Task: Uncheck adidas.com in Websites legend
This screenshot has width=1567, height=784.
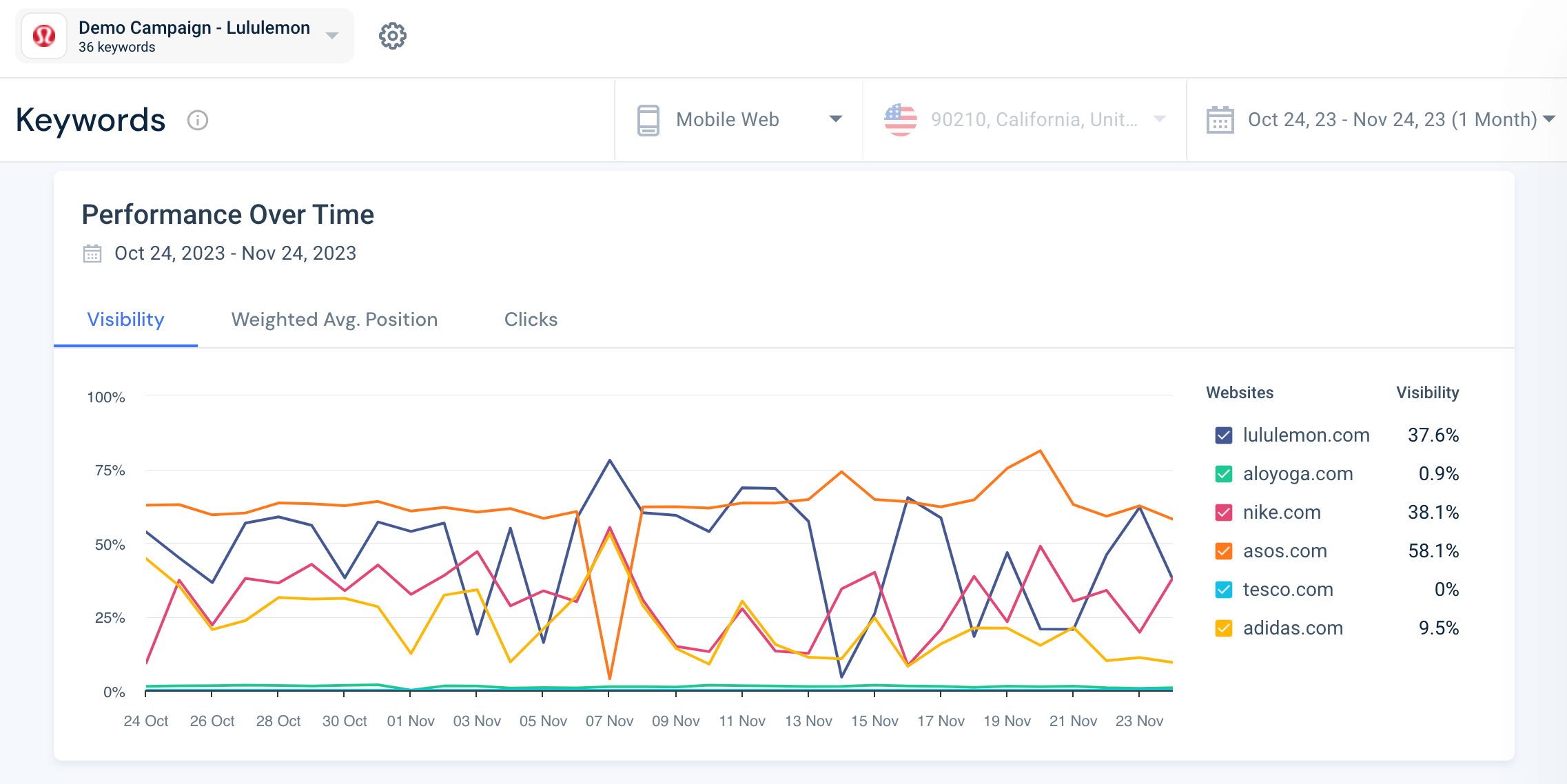Action: tap(1223, 628)
